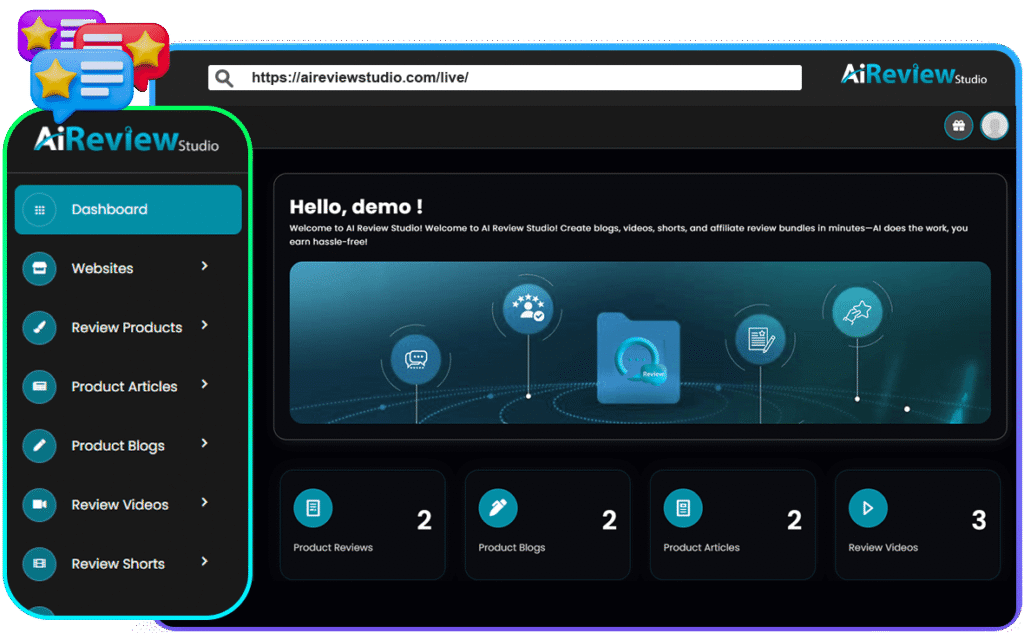Click the welcome banner illustration
The width and height of the screenshot is (1024, 633).
click(x=640, y=343)
